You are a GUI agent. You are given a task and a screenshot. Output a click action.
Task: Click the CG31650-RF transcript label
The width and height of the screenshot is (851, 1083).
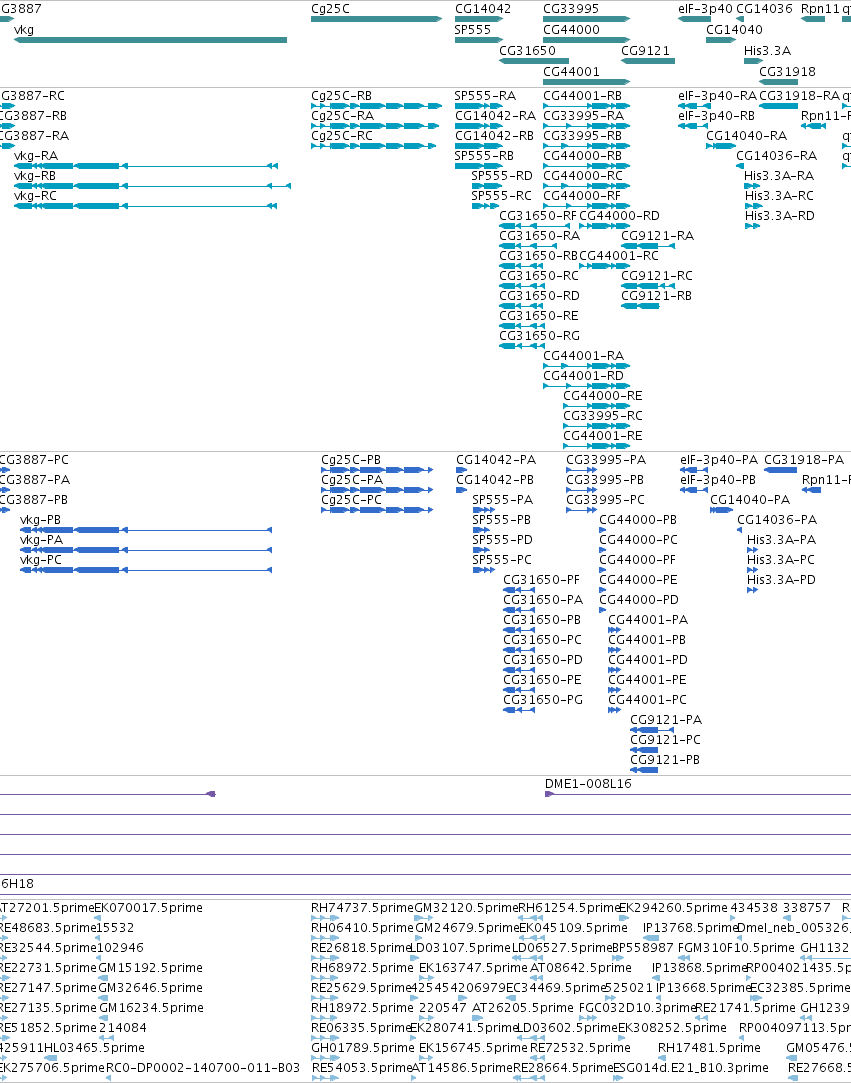[537, 215]
